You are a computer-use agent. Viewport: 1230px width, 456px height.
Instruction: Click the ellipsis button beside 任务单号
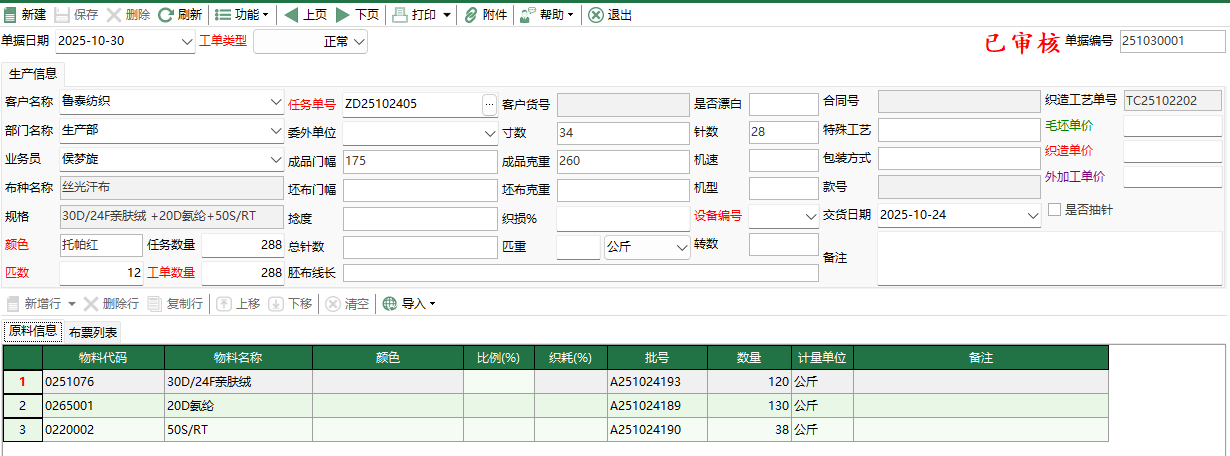pos(489,103)
